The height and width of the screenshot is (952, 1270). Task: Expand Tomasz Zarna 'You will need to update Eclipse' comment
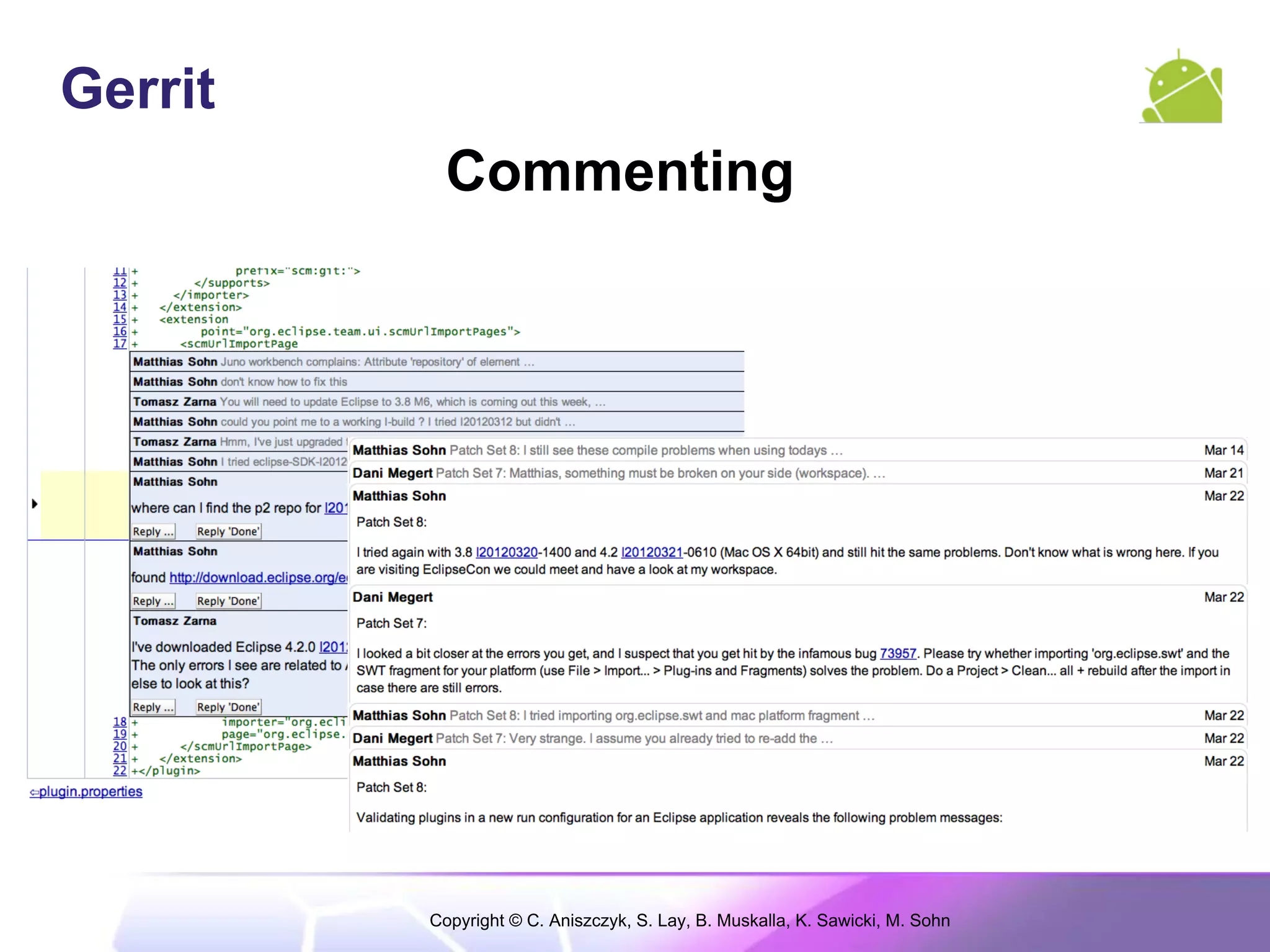click(437, 402)
